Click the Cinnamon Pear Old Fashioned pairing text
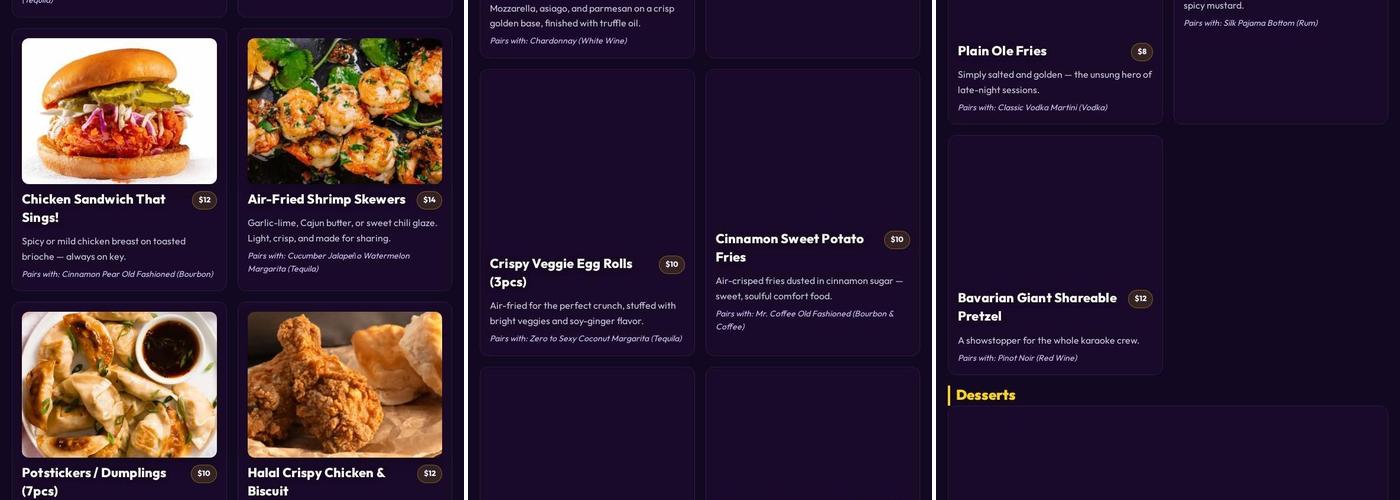This screenshot has width=1400, height=500. point(118,274)
